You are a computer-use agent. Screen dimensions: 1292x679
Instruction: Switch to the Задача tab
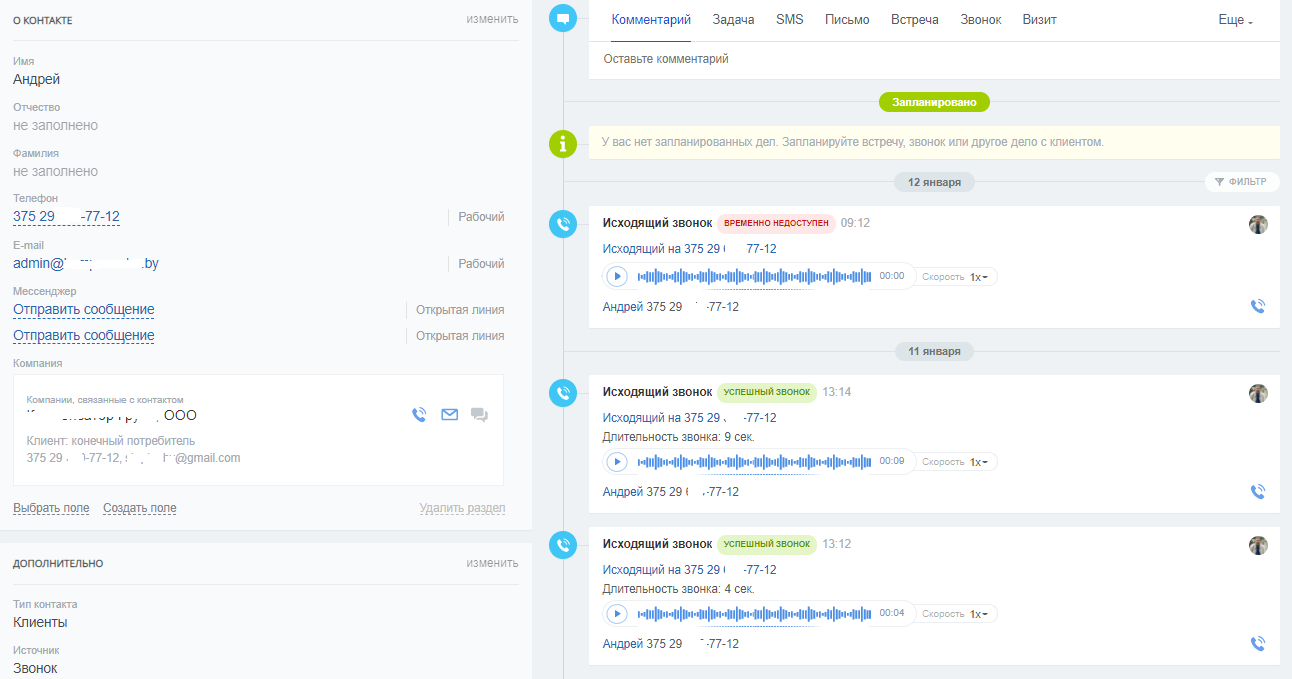point(733,20)
